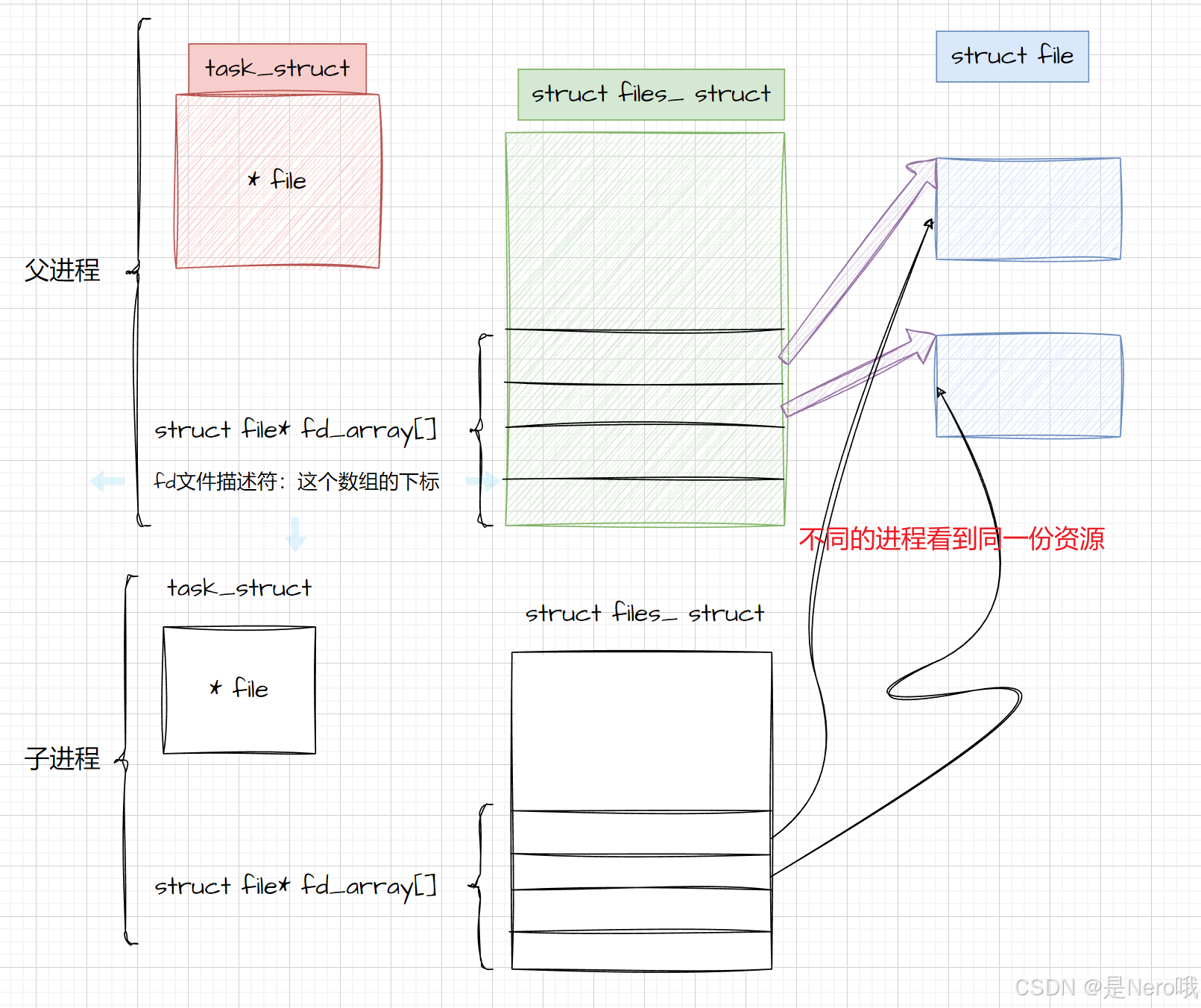1201x1008 pixels.
Task: Select the lower blue struct file rectangle
Action: 1029,385
